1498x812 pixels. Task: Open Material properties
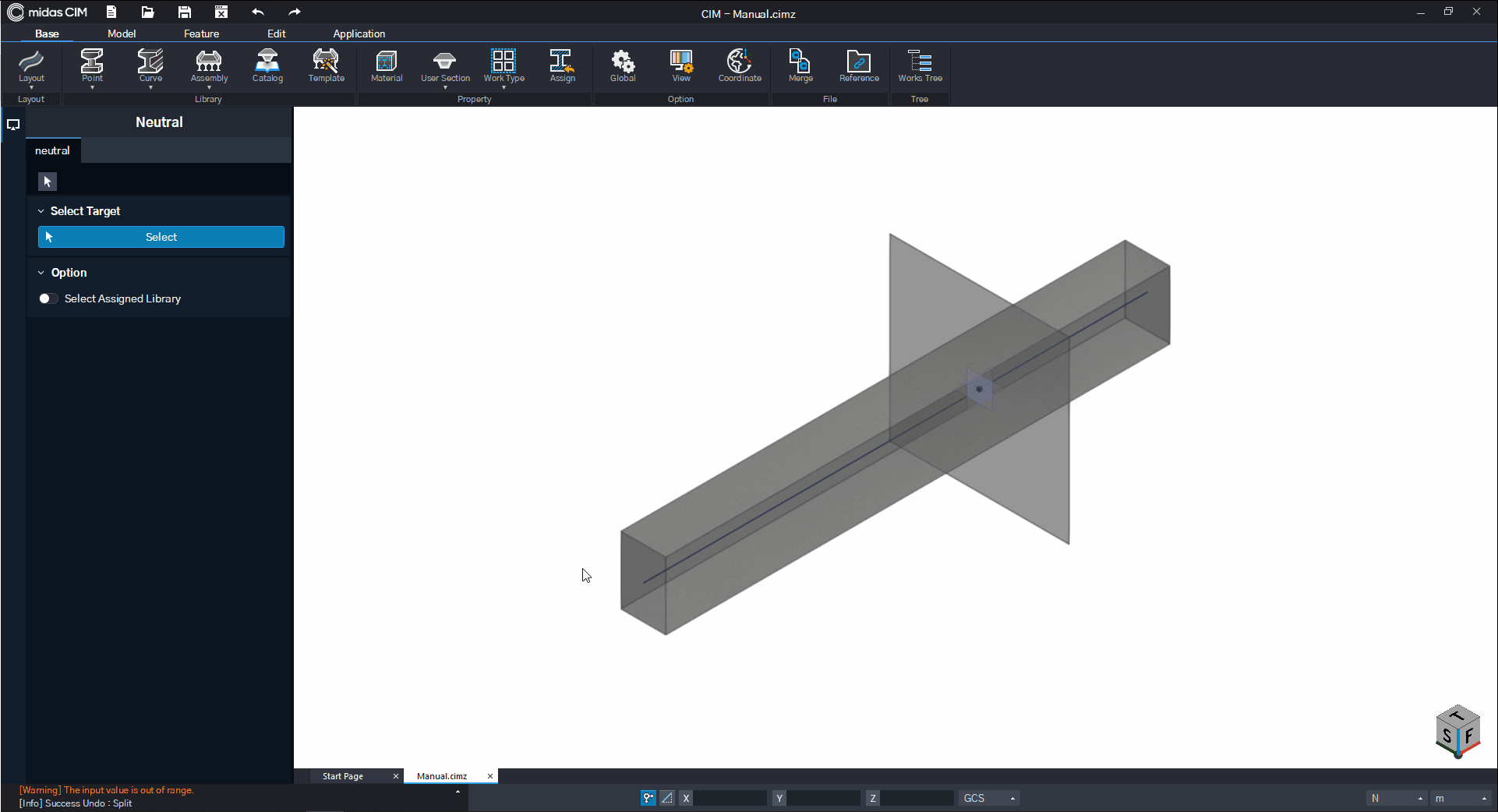click(x=387, y=65)
